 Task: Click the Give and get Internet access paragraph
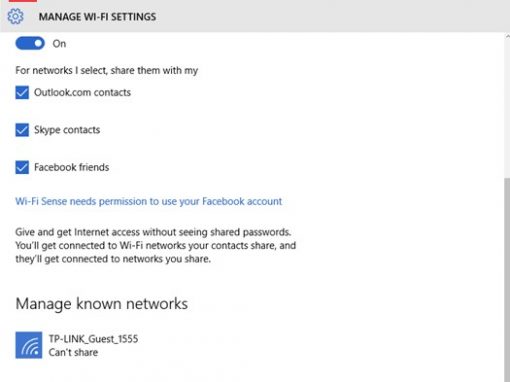pyautogui.click(x=156, y=245)
